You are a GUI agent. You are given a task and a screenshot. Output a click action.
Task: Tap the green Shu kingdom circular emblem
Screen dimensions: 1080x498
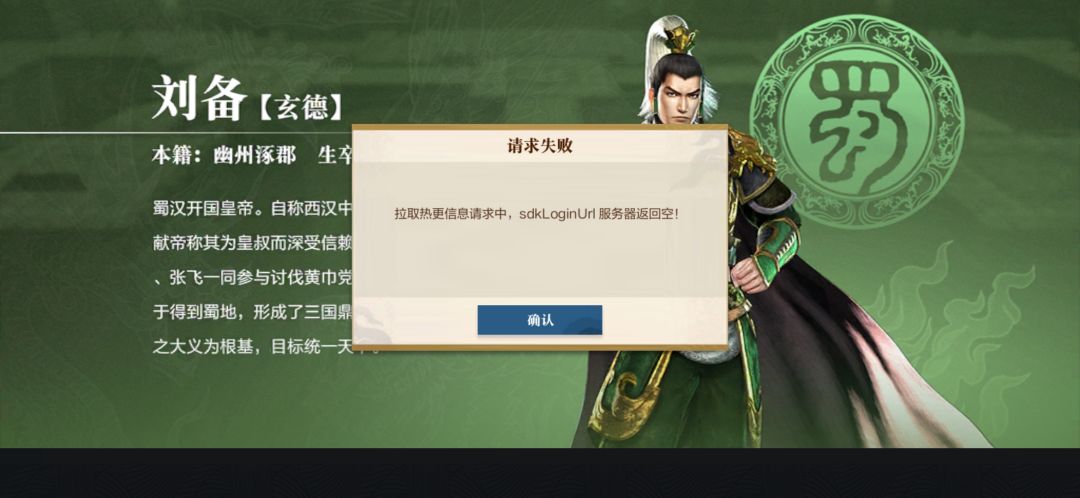pyautogui.click(x=856, y=121)
